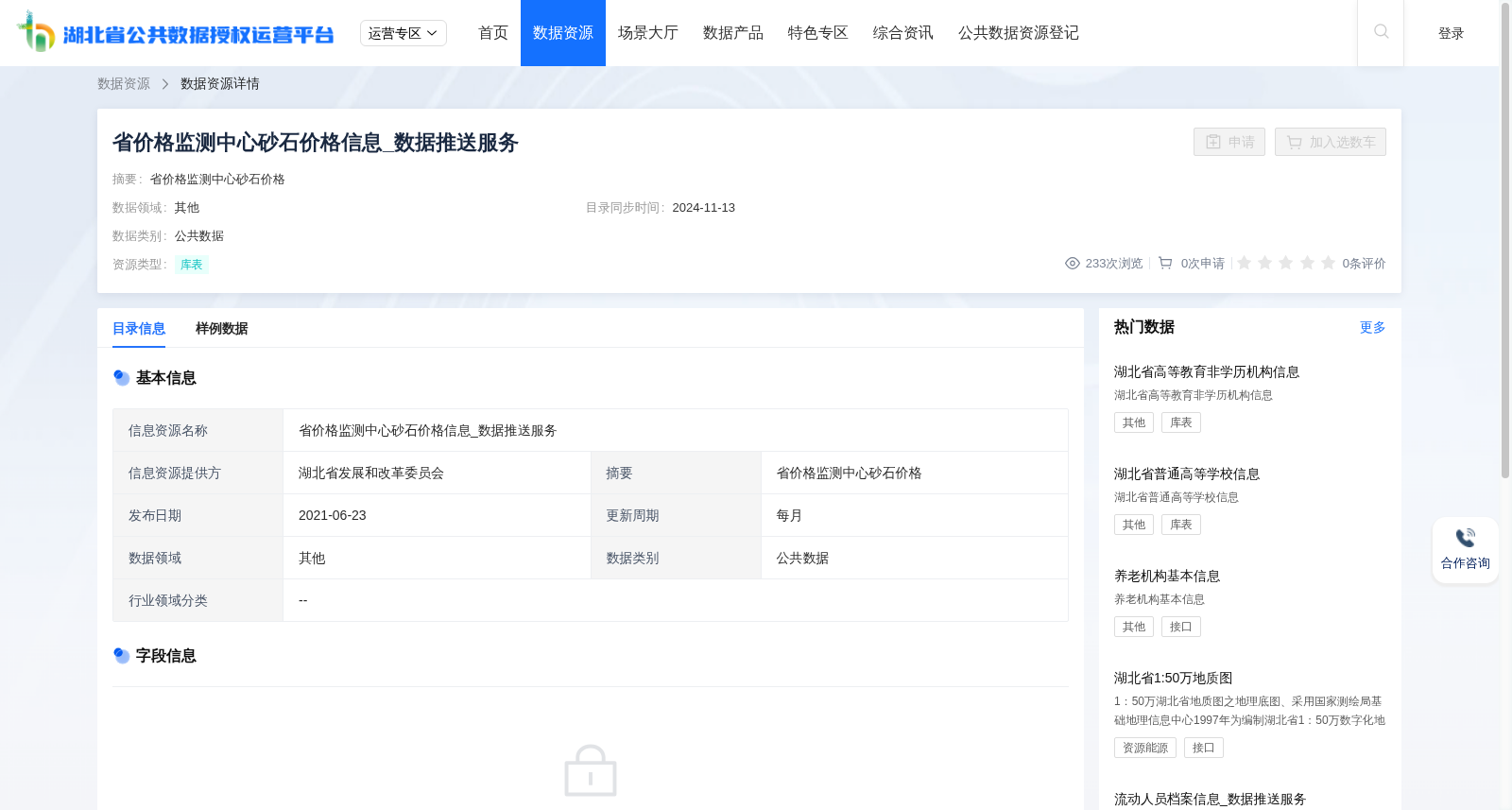Screen dimensions: 1512x810
Task: Open 数据产品 navigation item
Action: click(x=733, y=33)
